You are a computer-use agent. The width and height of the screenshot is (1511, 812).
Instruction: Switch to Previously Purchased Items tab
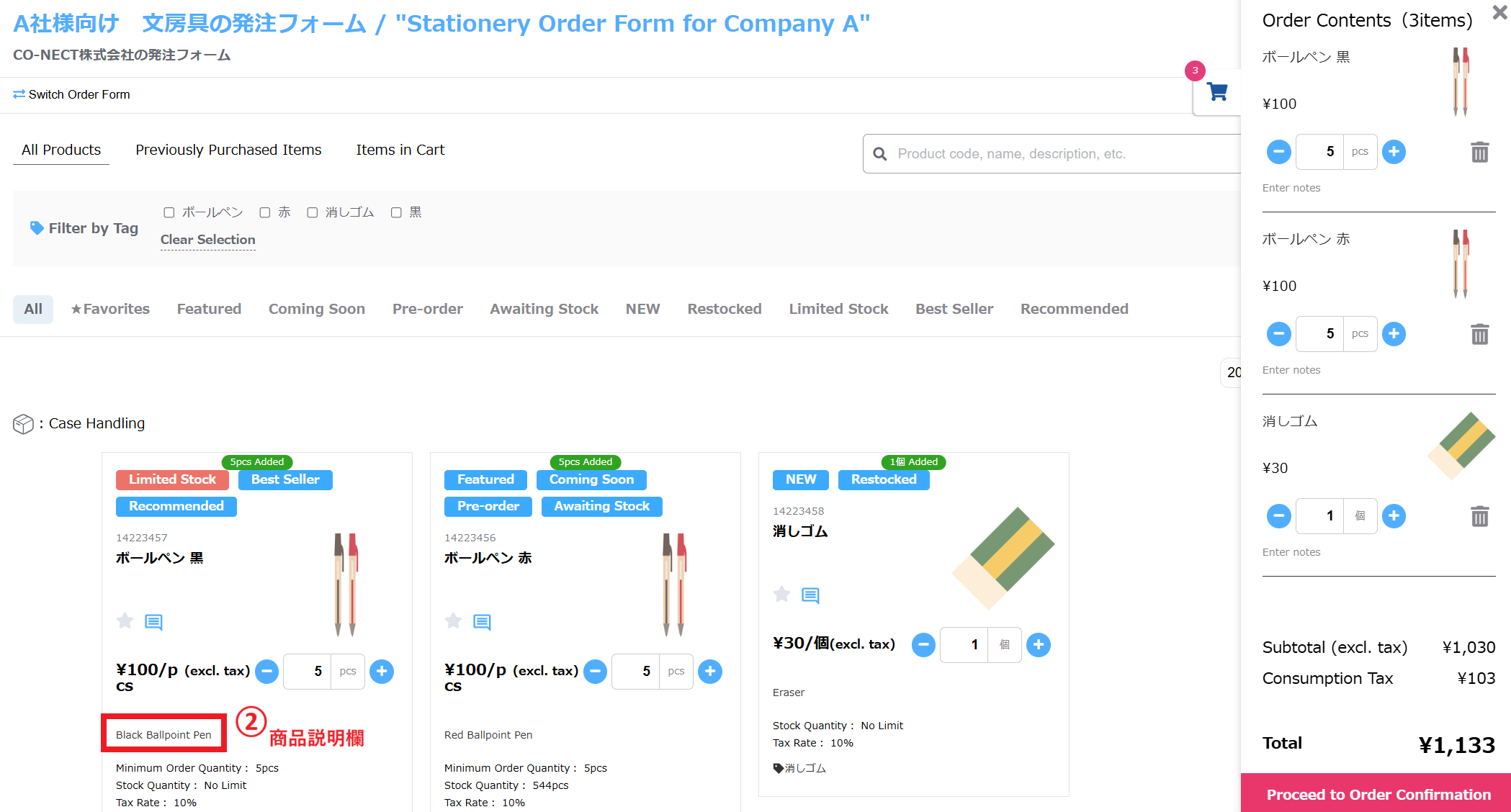click(228, 150)
